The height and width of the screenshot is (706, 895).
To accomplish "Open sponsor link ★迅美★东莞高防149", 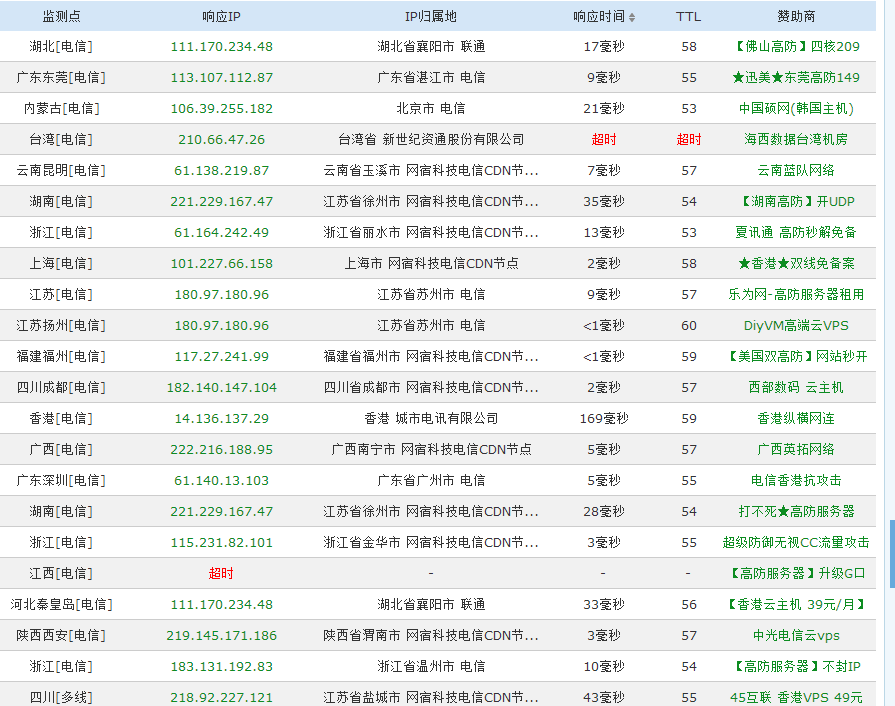I will [x=796, y=78].
